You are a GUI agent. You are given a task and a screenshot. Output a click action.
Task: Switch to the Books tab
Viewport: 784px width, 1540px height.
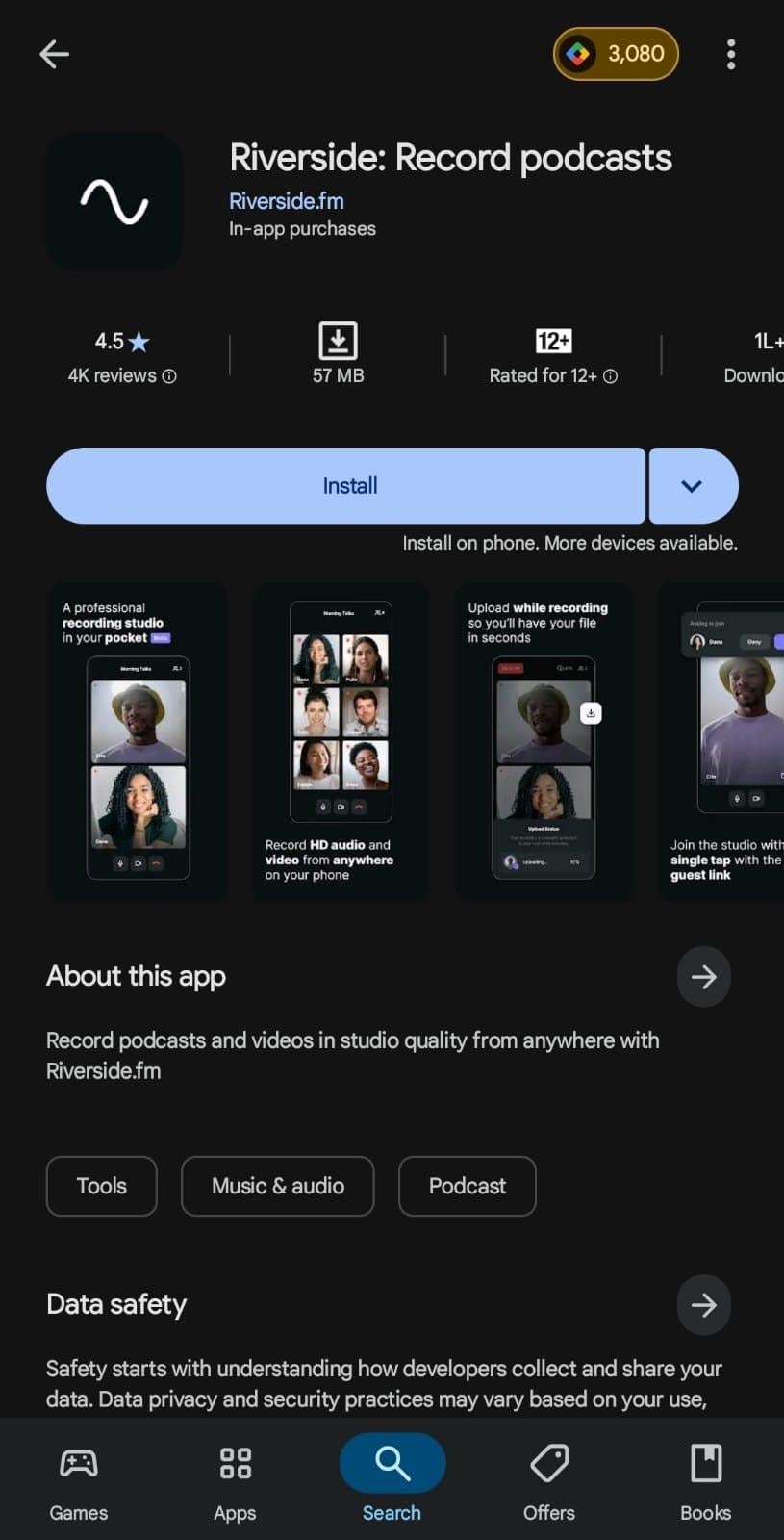[x=706, y=1482]
